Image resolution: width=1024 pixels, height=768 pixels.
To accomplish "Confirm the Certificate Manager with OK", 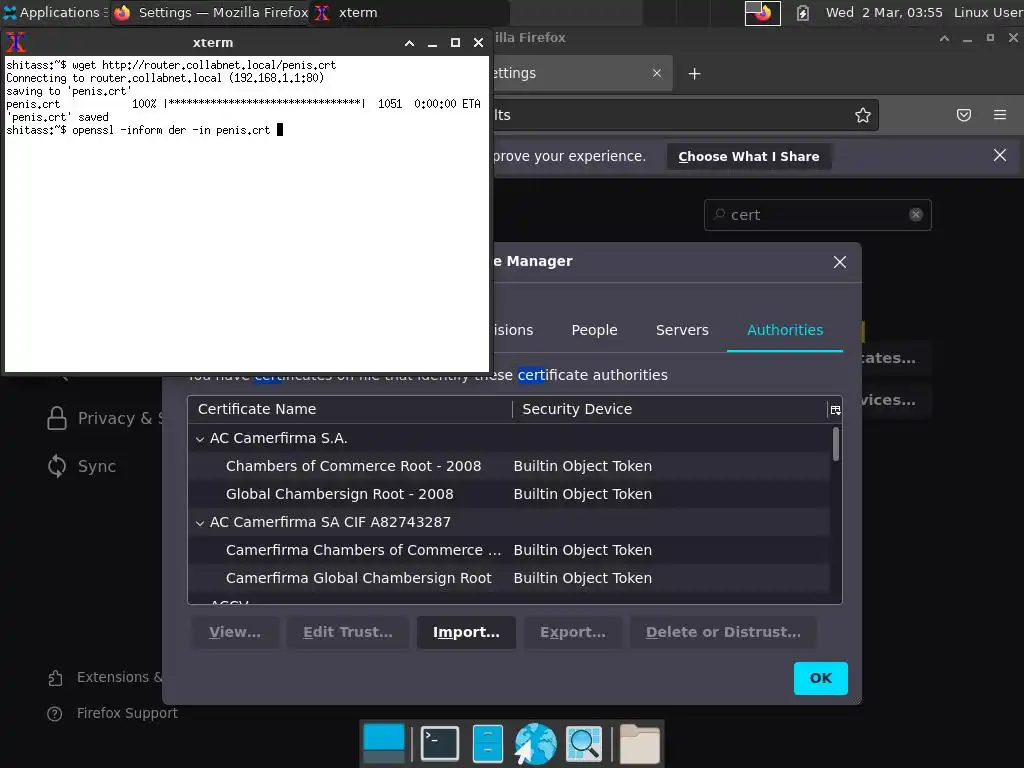I will [x=821, y=679].
